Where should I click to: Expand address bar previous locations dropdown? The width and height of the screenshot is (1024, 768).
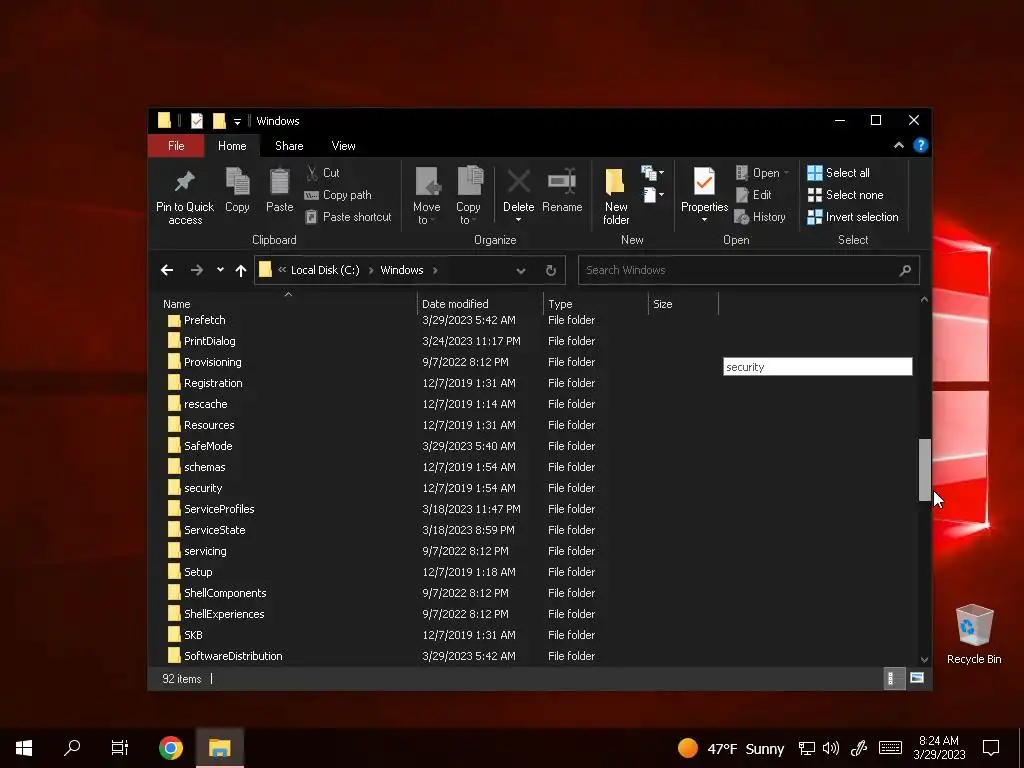pos(520,270)
